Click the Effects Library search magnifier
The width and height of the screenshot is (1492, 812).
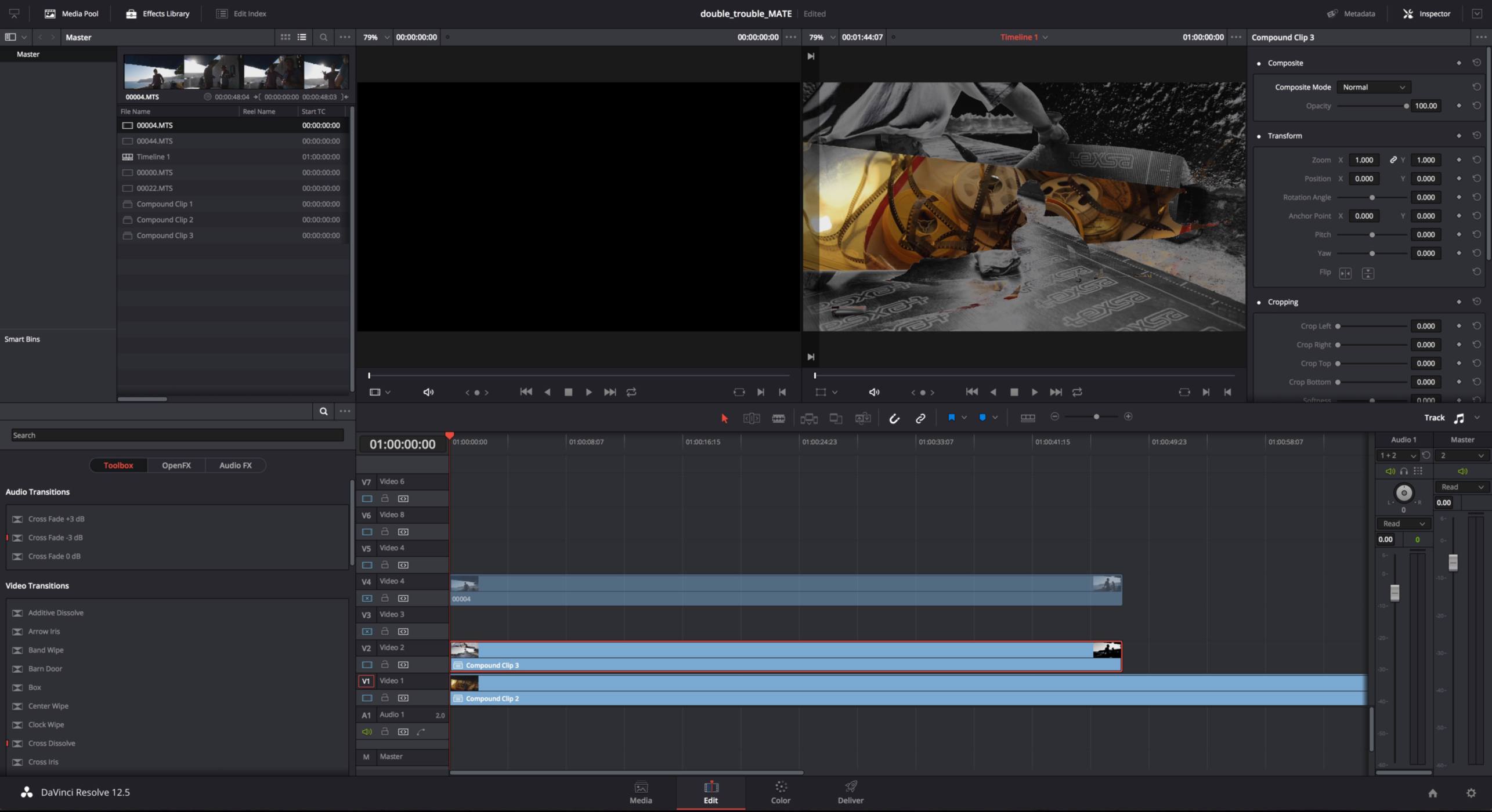coord(323,411)
